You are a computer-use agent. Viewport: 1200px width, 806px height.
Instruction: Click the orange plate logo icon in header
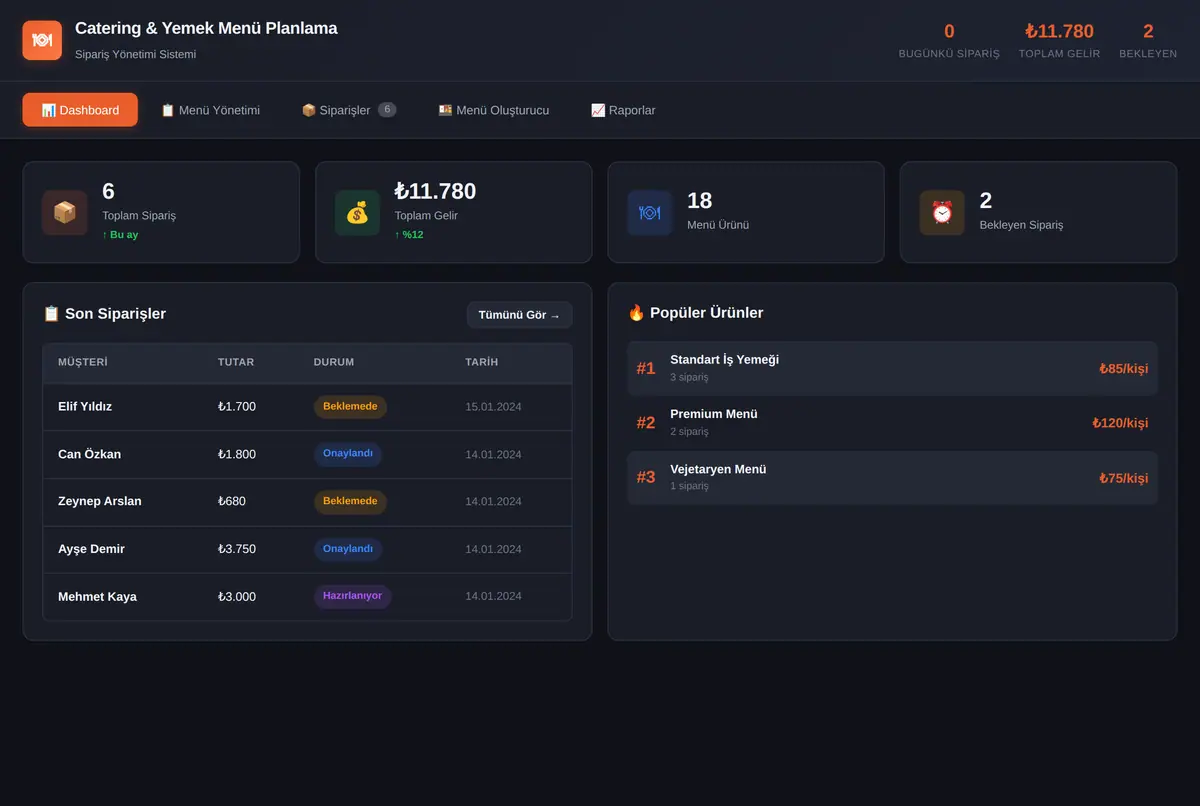pos(42,40)
